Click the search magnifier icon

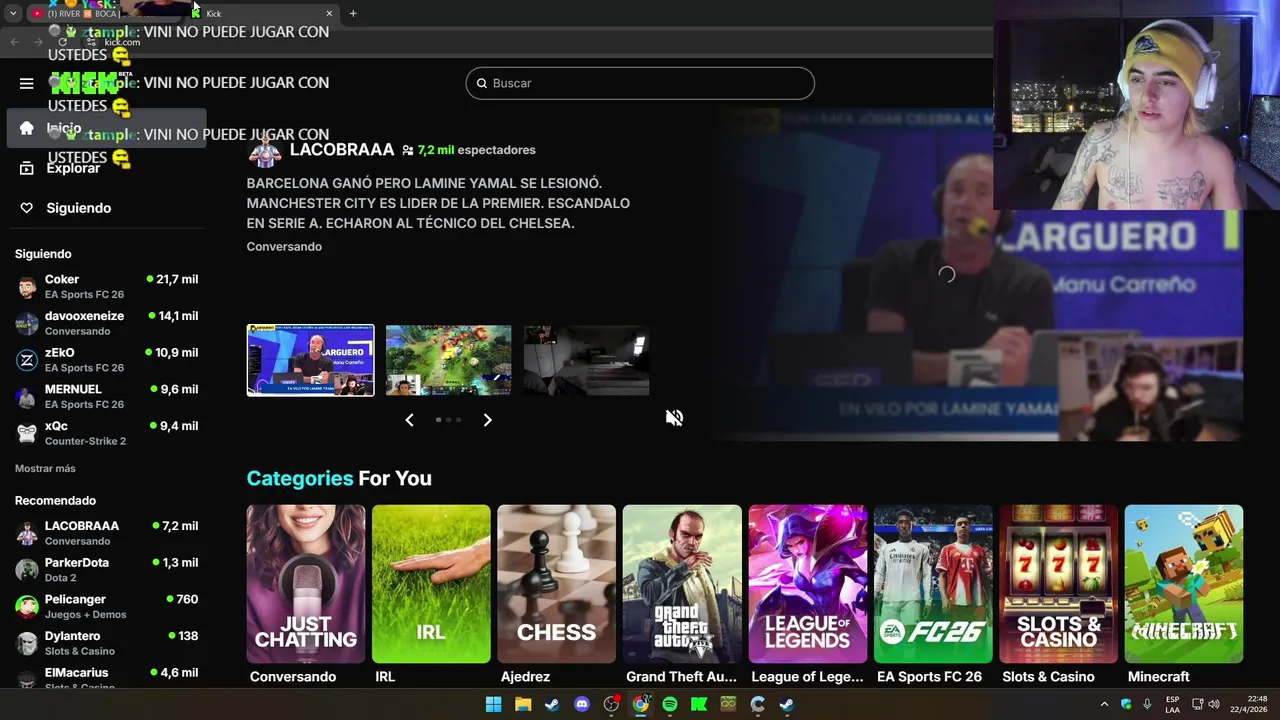click(x=481, y=83)
